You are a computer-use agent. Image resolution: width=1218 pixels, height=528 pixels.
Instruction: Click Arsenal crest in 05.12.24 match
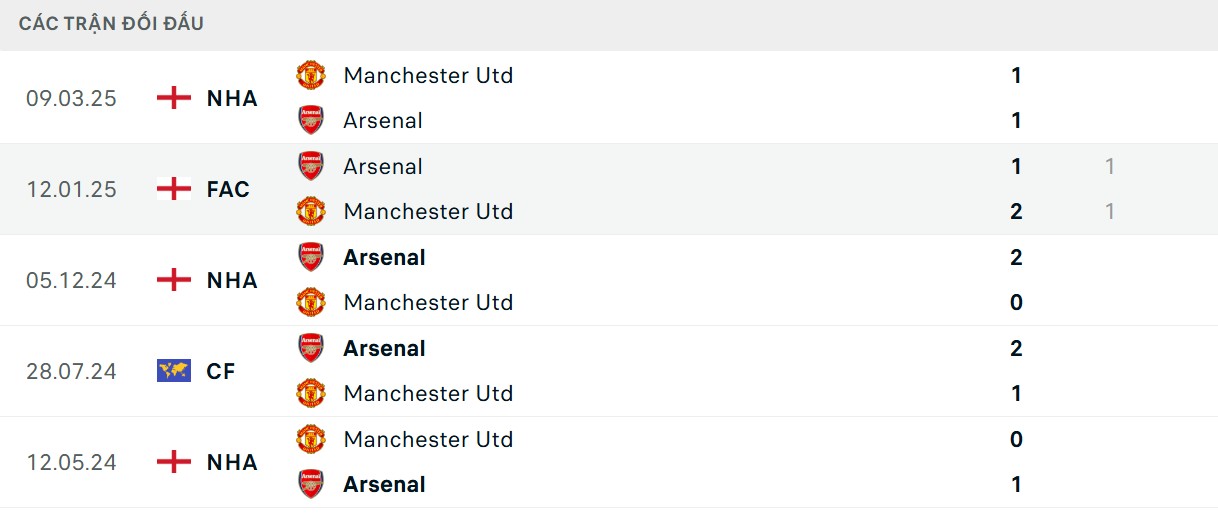pyautogui.click(x=311, y=257)
